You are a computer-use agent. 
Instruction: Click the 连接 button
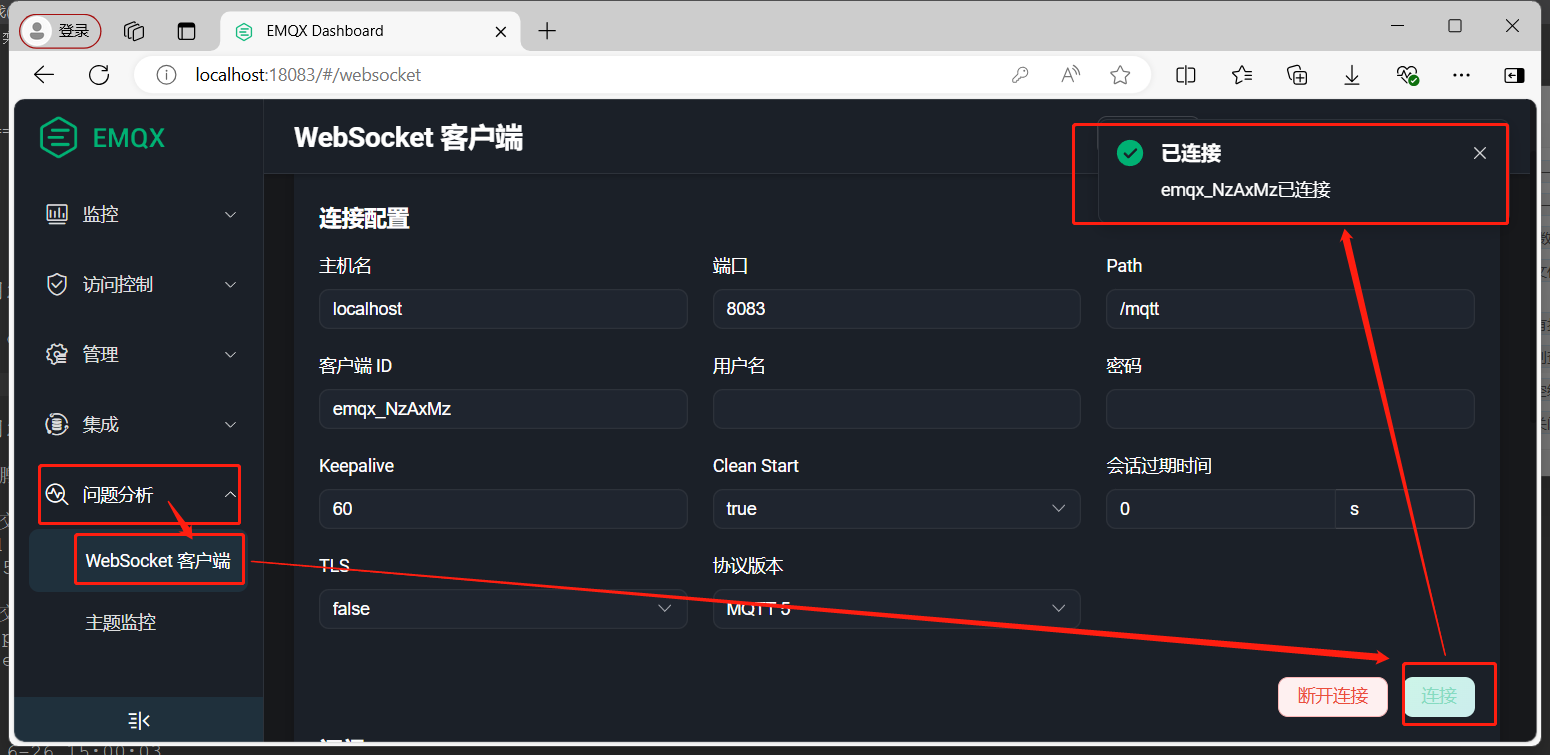pyautogui.click(x=1439, y=697)
